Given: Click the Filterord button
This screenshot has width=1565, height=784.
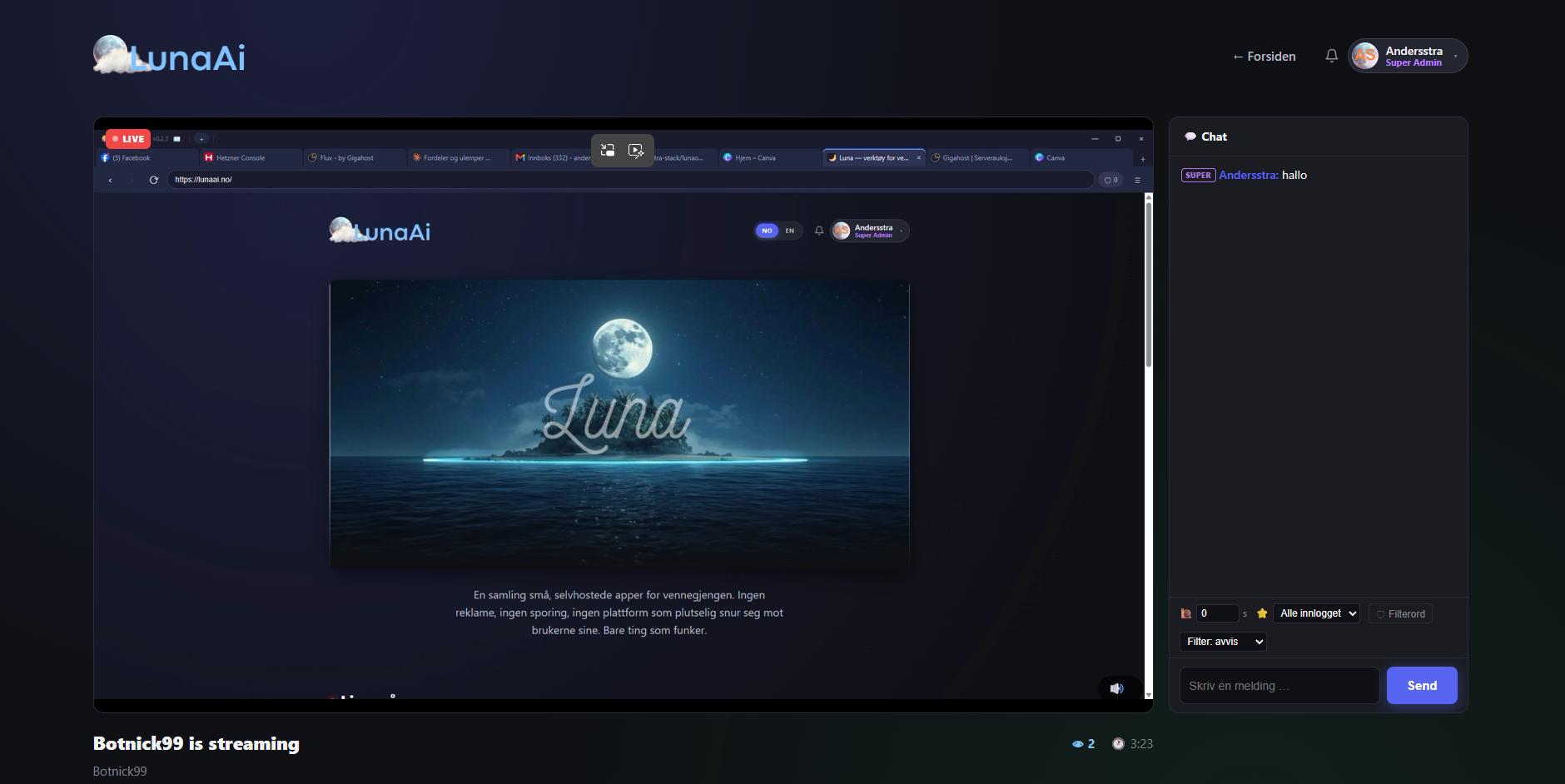Looking at the screenshot, I should point(1401,614).
